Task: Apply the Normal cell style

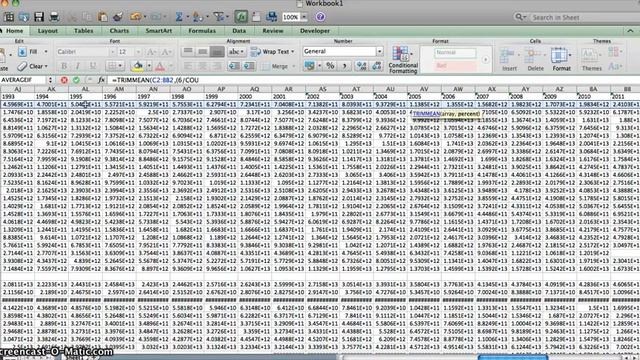Action: (x=455, y=53)
